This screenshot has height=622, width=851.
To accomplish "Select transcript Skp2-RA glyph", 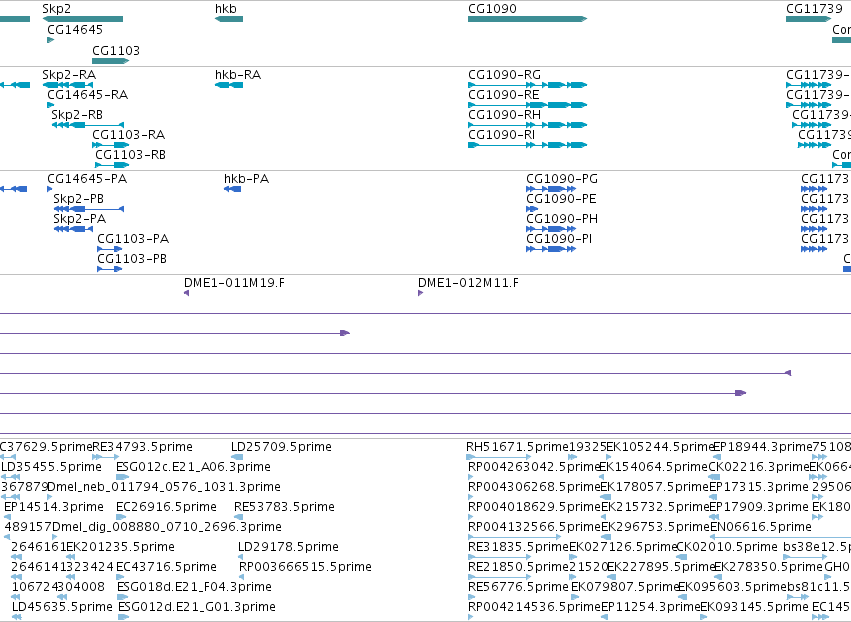I will tap(68, 85).
